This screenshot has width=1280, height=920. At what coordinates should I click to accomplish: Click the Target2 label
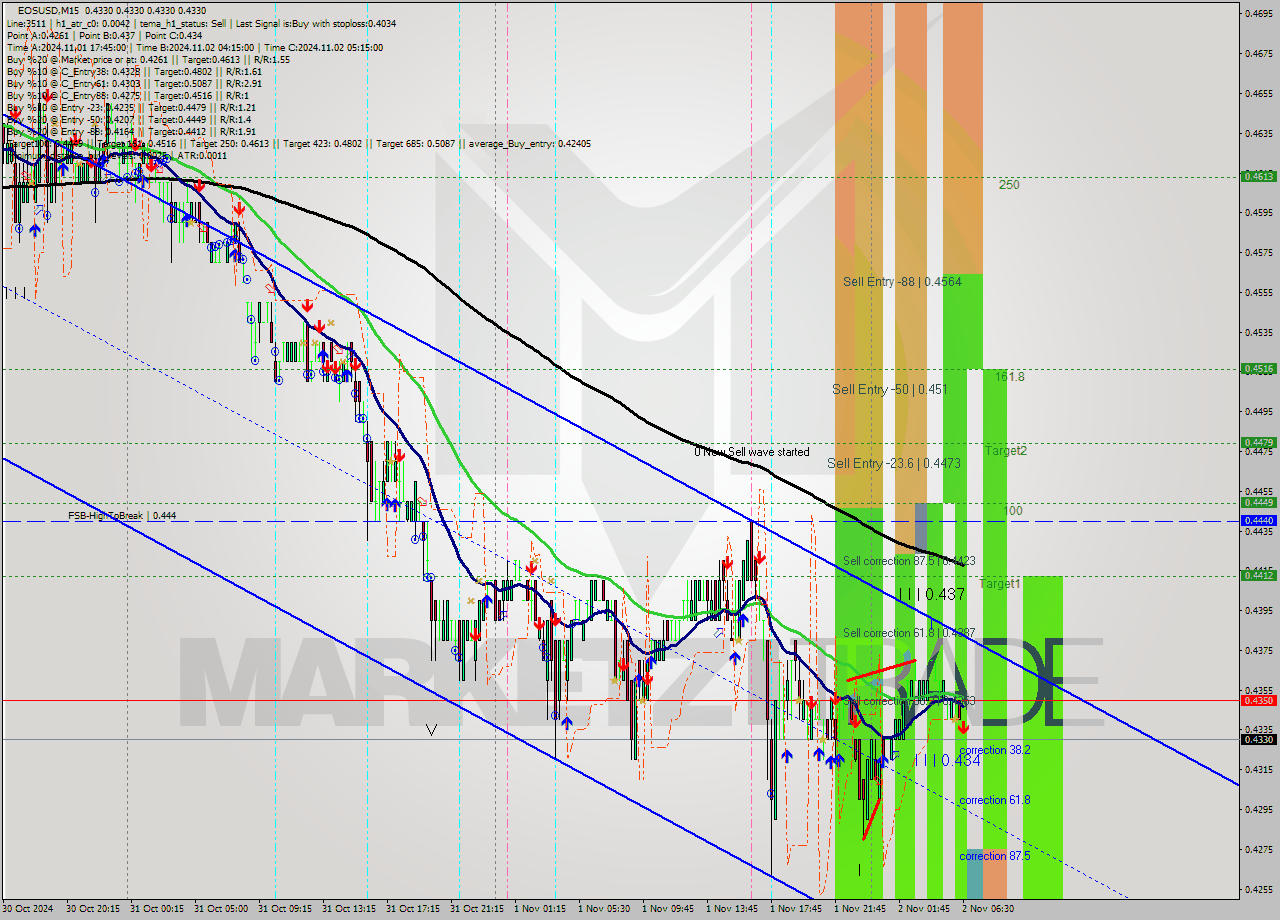pos(1005,451)
